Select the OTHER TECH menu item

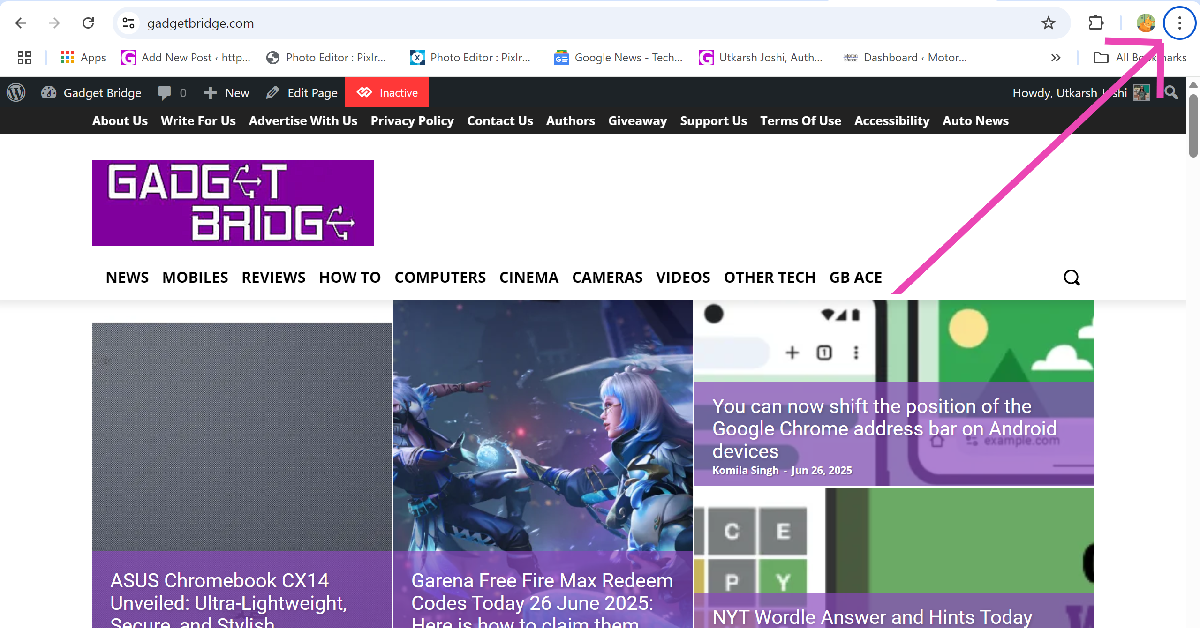(770, 277)
